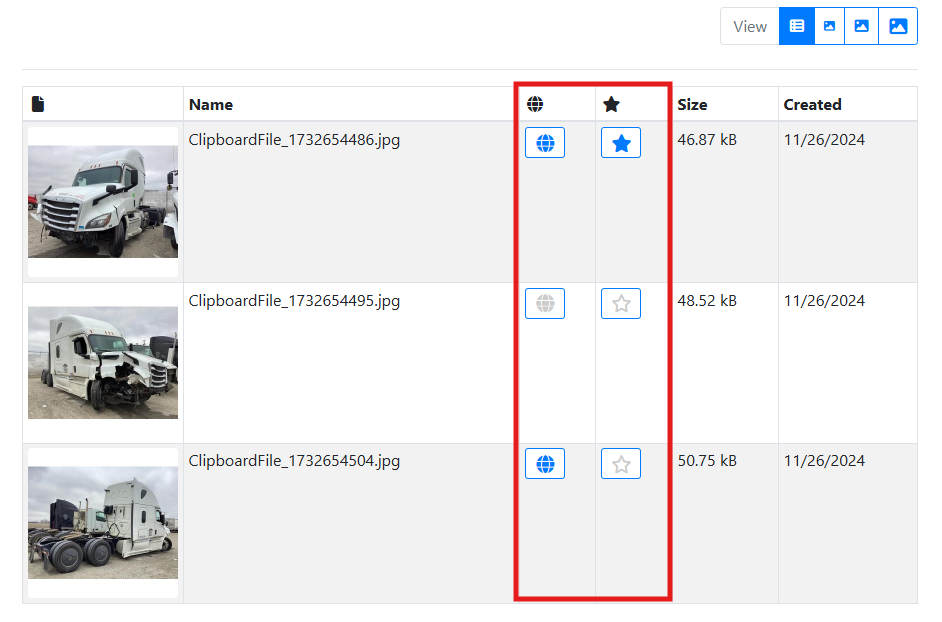Star the ClipboardFile_1732654504.jpg file
Viewport: 942px width, 622px height.
(x=621, y=464)
